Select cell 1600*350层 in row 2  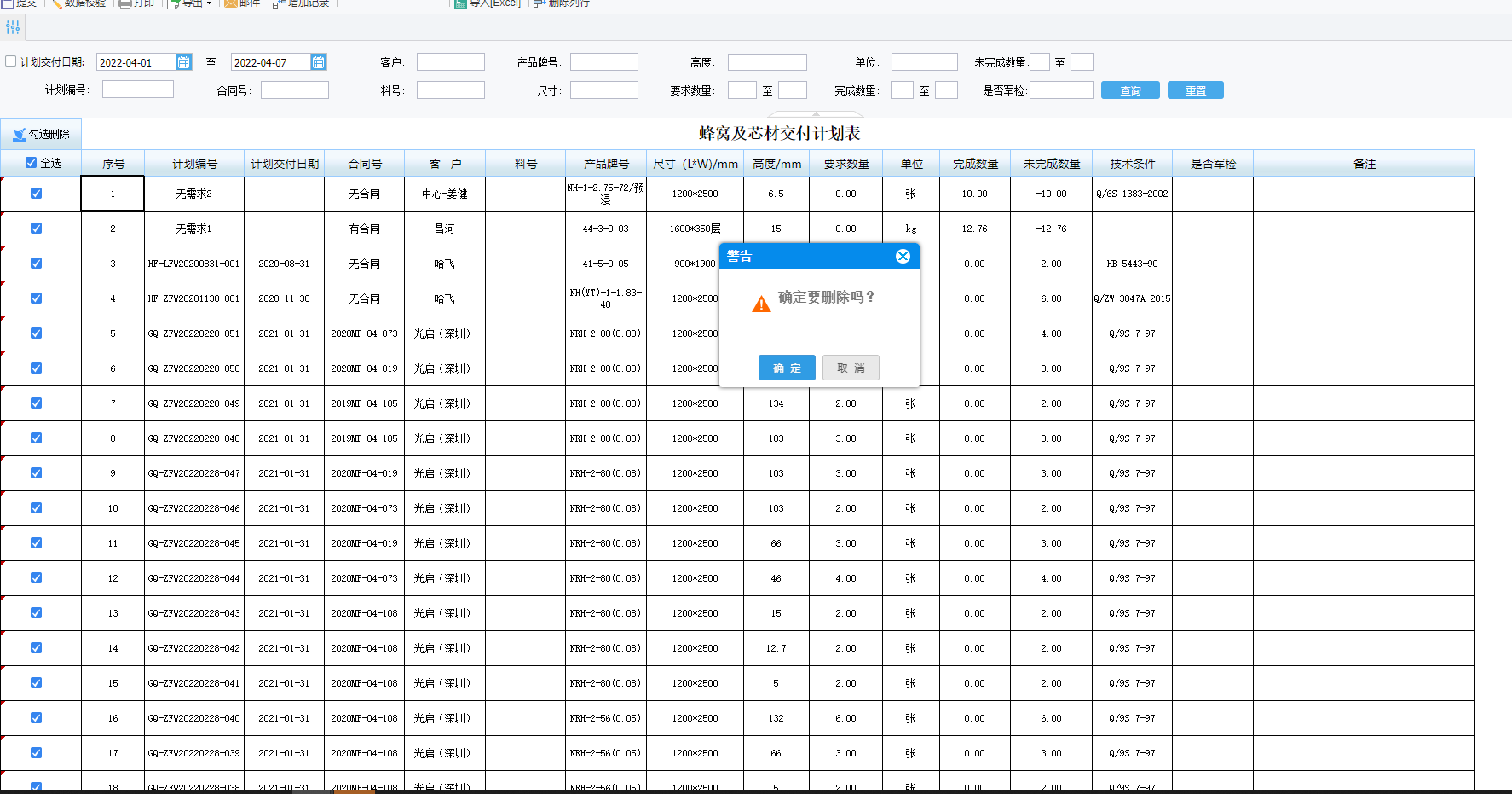tap(695, 229)
